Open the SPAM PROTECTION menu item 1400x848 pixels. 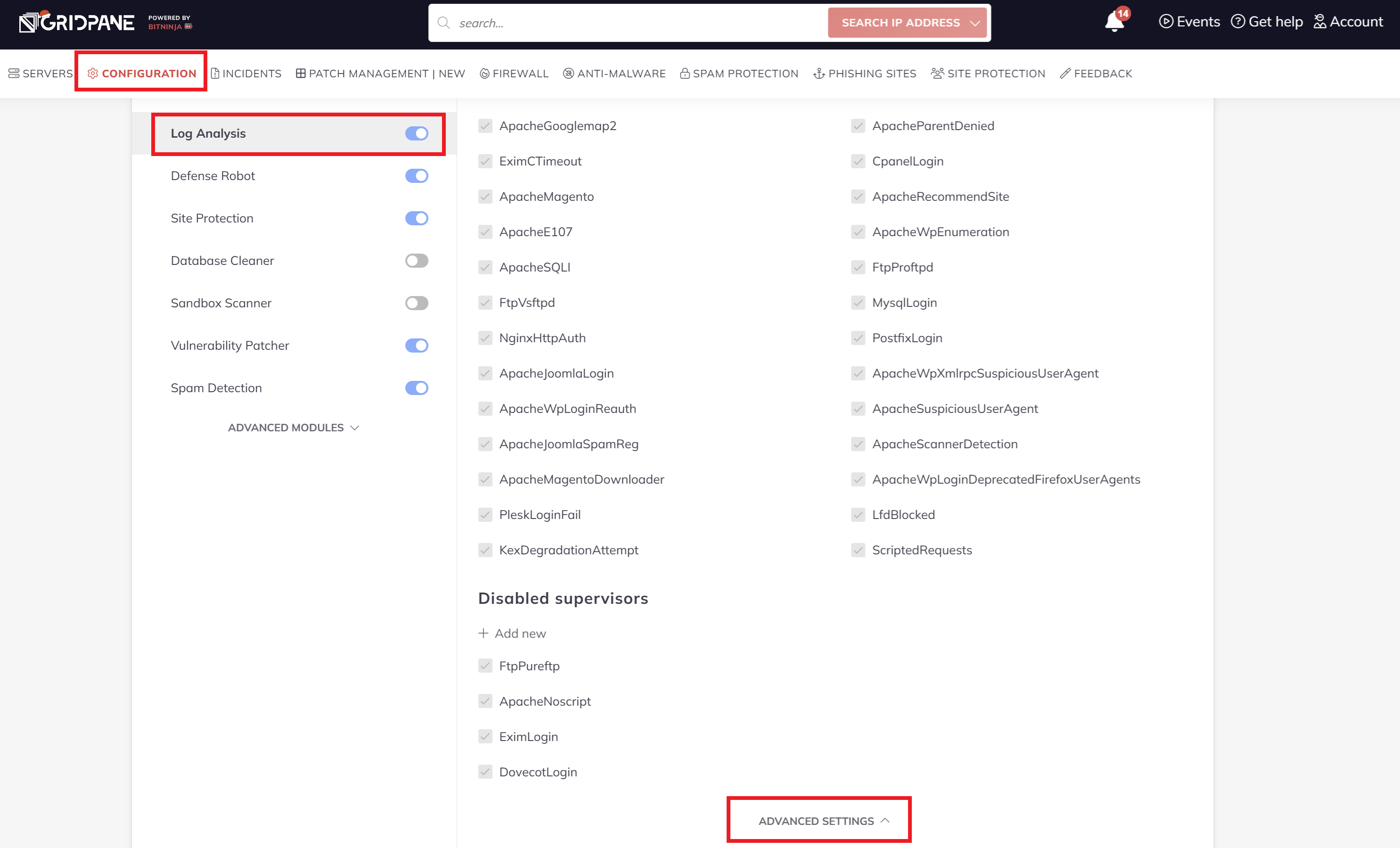(738, 74)
